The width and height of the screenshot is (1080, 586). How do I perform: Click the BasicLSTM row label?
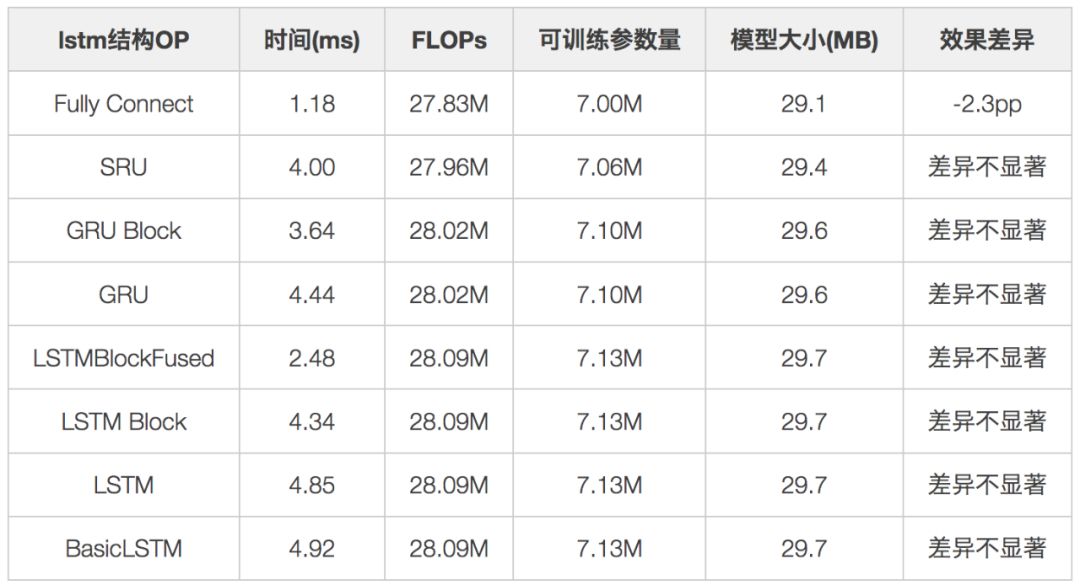click(x=123, y=549)
